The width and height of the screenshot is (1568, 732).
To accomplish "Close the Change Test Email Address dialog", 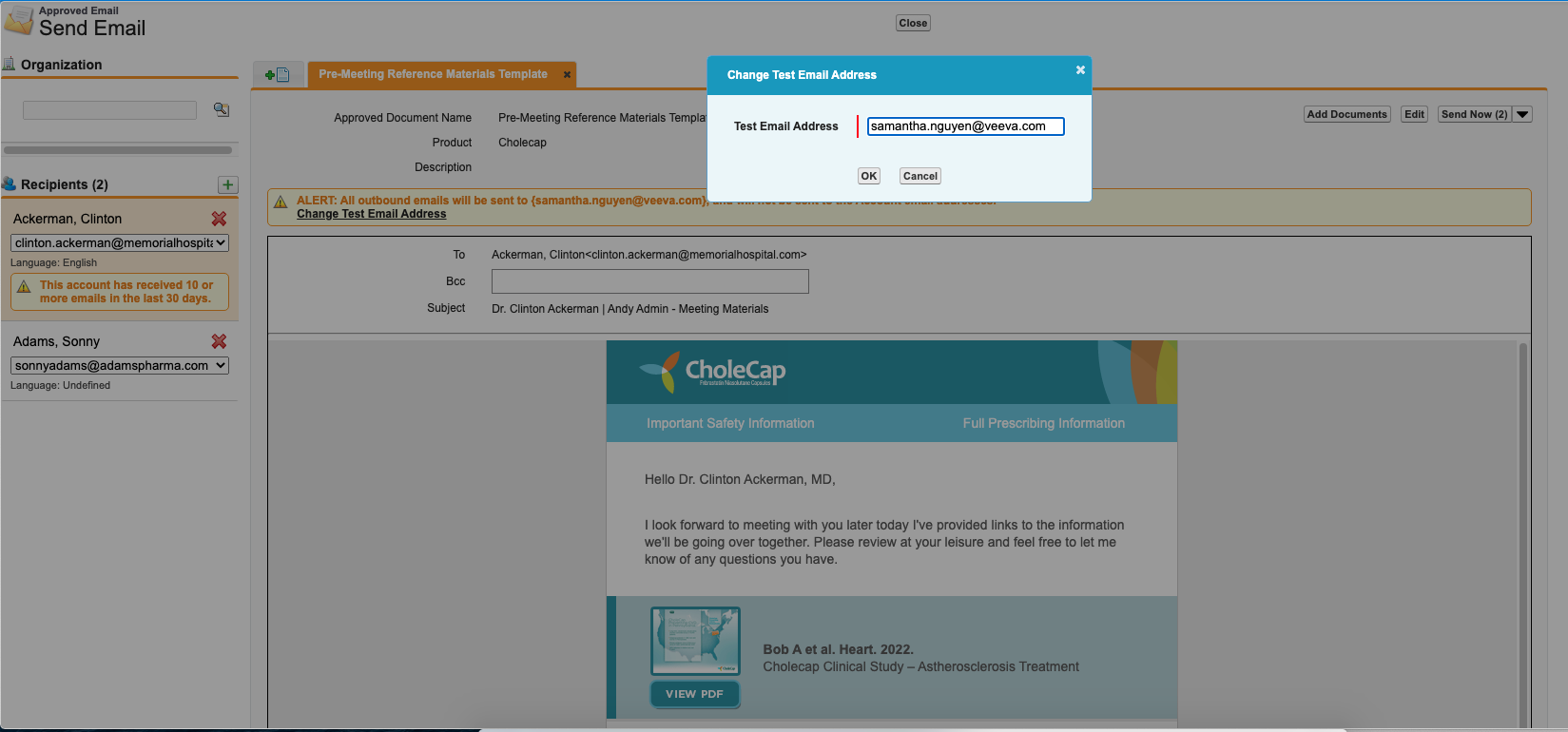I will point(1080,70).
